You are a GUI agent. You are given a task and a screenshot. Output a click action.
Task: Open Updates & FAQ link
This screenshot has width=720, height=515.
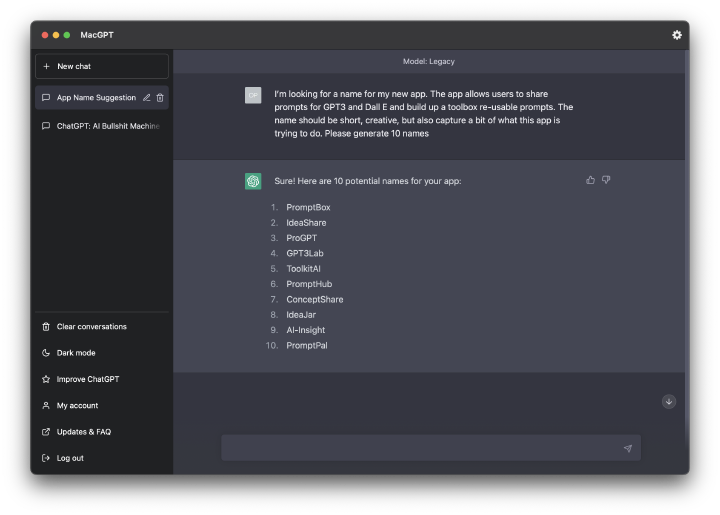(x=102, y=432)
